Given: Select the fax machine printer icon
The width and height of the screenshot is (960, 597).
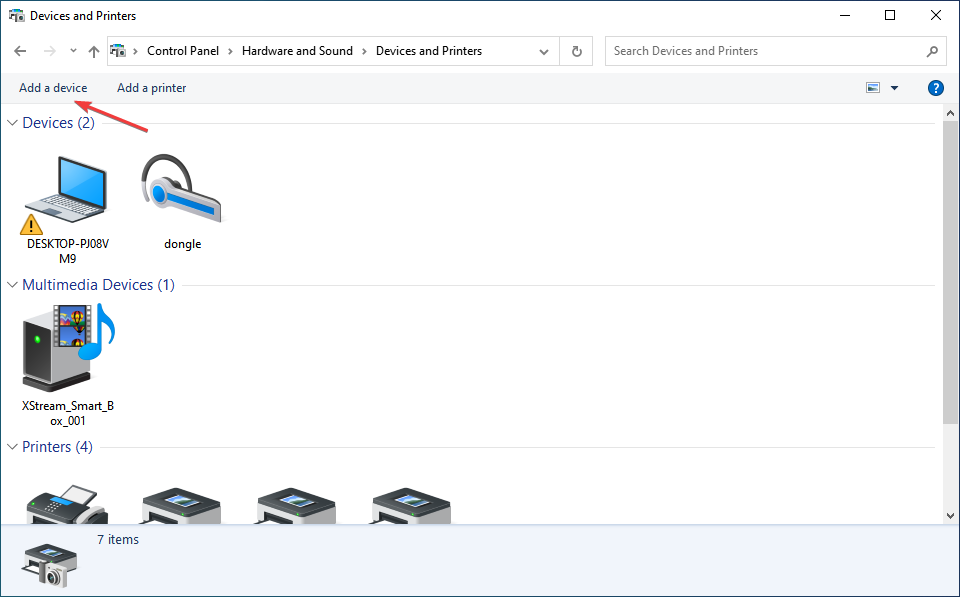Looking at the screenshot, I should (67, 505).
